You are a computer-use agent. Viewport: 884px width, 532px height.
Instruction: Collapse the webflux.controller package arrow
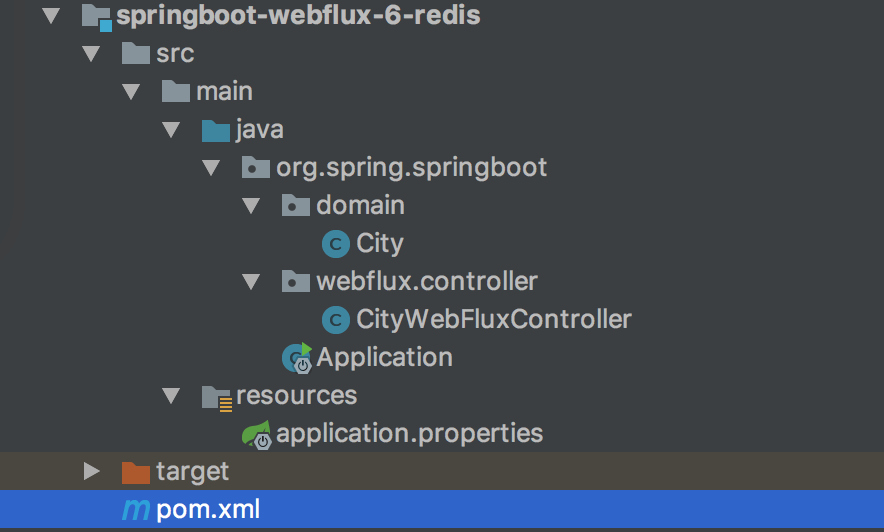(x=250, y=282)
